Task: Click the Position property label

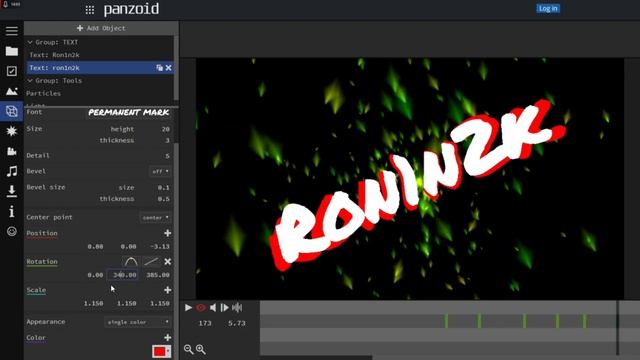Action: click(x=42, y=233)
